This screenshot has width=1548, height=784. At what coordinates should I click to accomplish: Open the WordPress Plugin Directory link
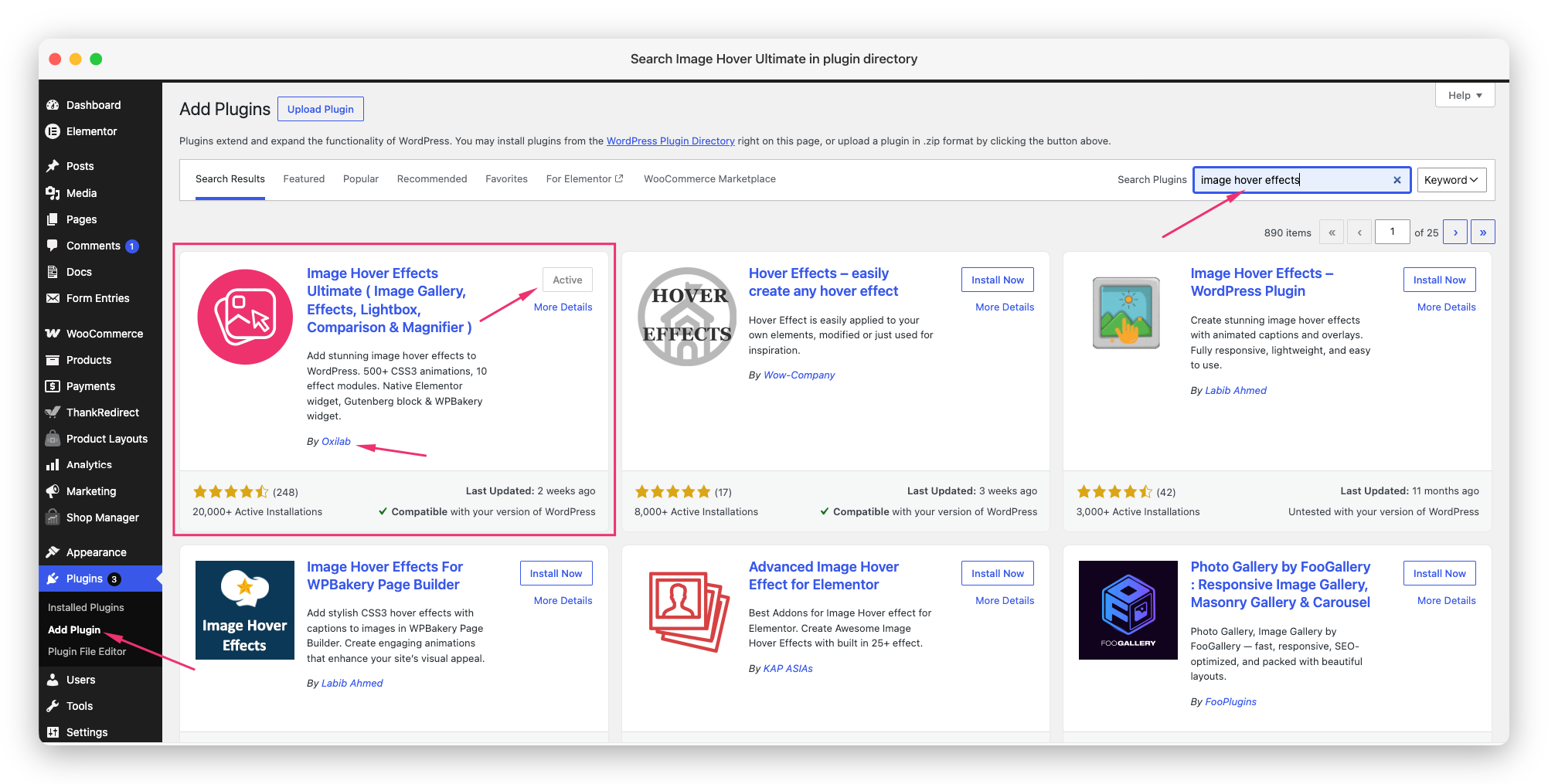[670, 141]
